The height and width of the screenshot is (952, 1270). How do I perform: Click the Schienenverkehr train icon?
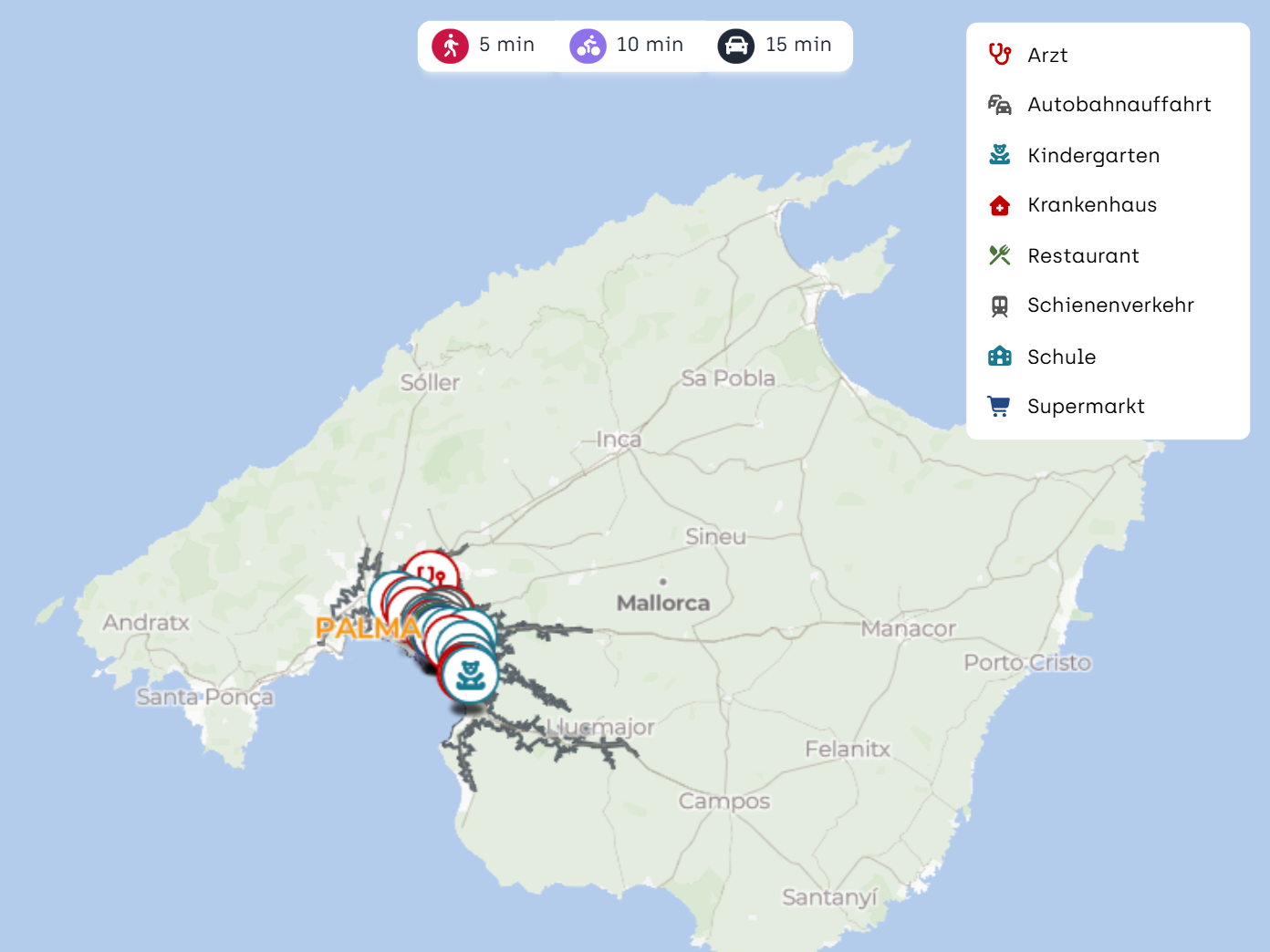point(1000,305)
